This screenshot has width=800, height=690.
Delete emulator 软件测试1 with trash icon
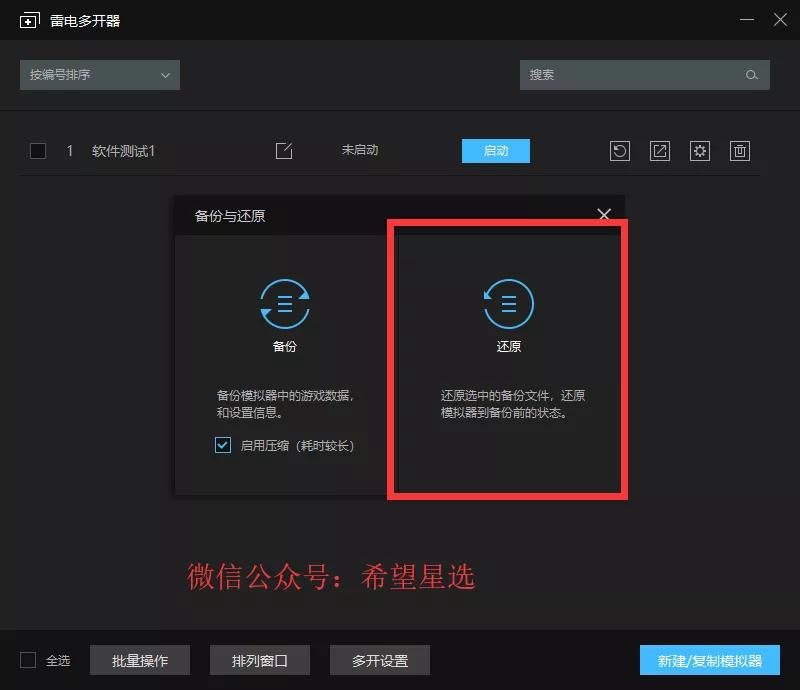[x=740, y=151]
